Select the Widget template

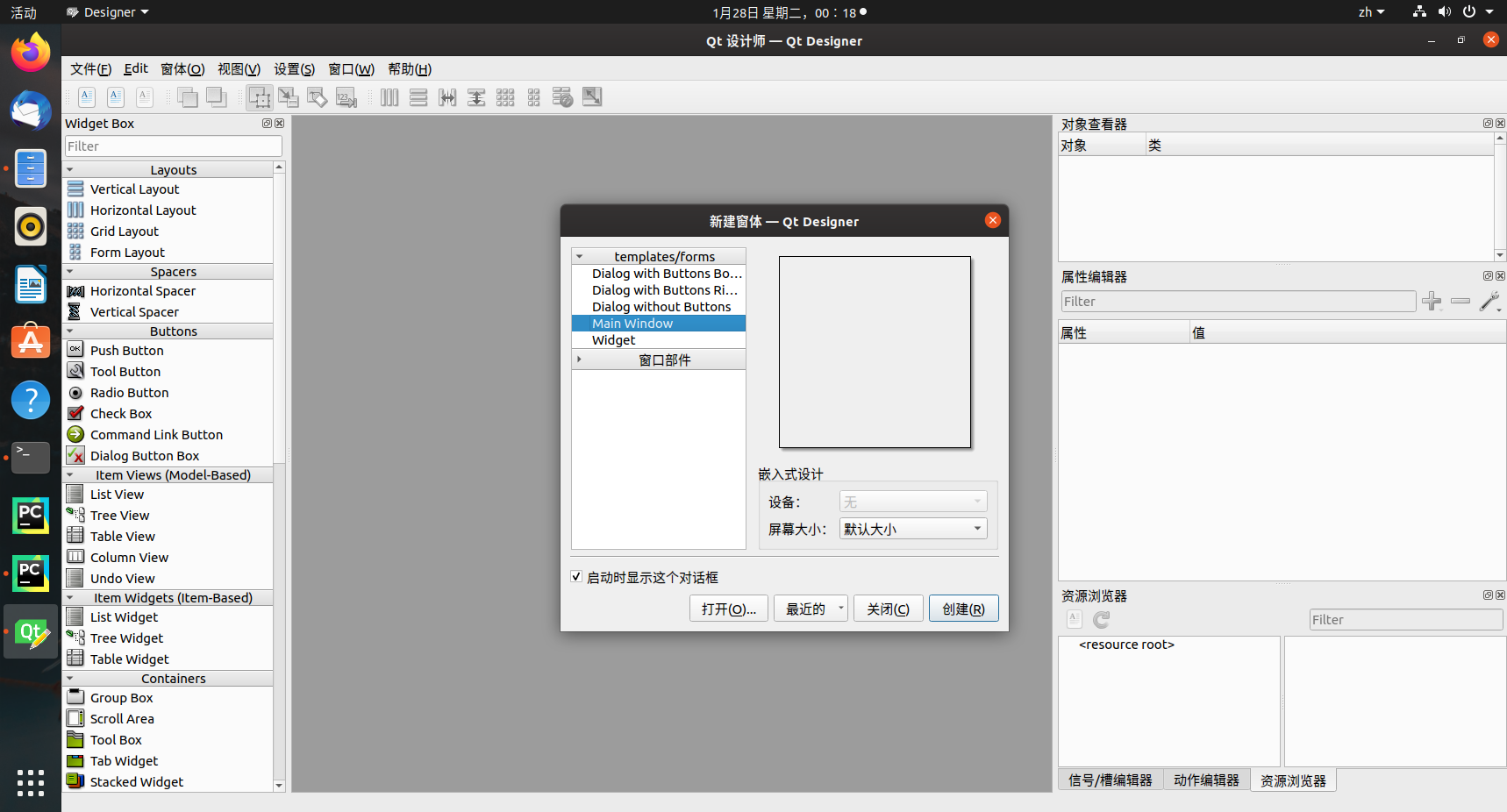click(659, 340)
